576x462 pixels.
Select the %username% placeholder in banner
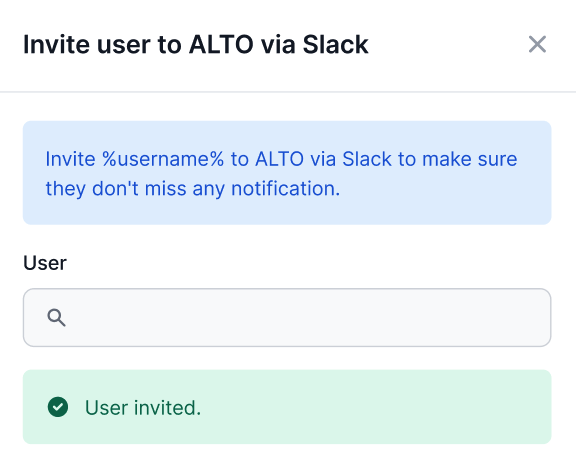(x=163, y=159)
